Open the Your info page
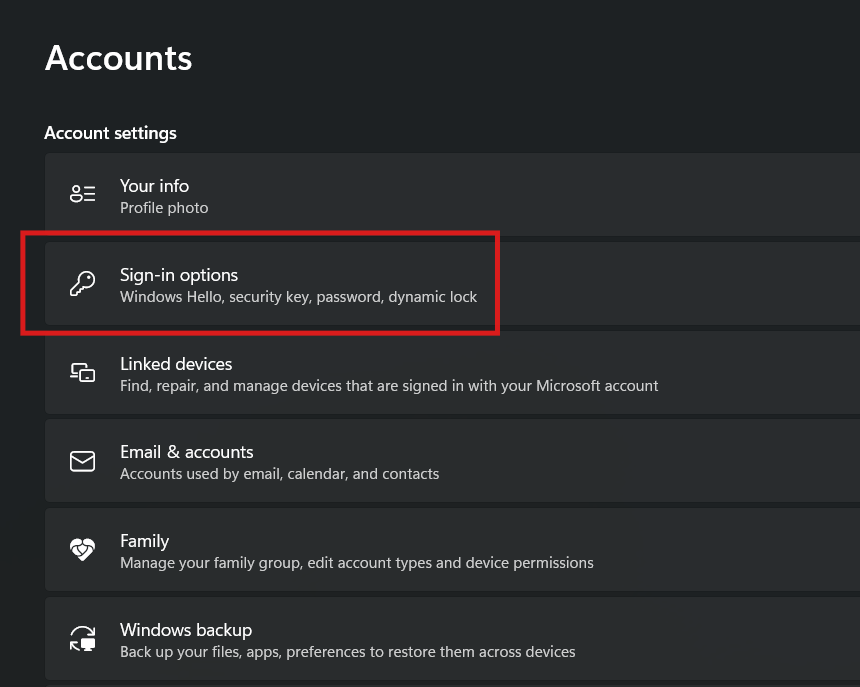This screenshot has width=860, height=687. pyautogui.click(x=300, y=195)
